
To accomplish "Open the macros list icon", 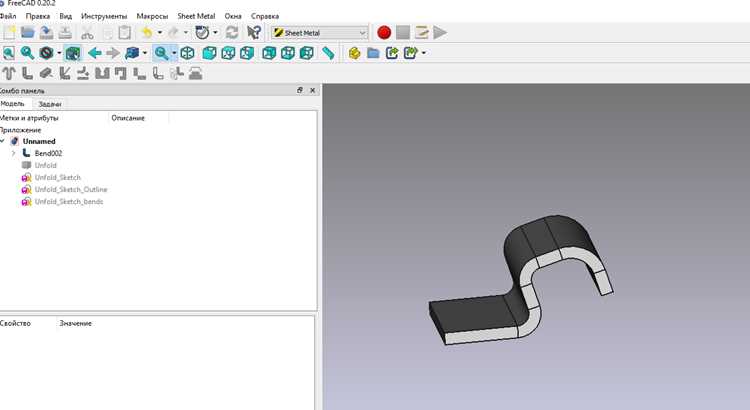I will point(421,33).
